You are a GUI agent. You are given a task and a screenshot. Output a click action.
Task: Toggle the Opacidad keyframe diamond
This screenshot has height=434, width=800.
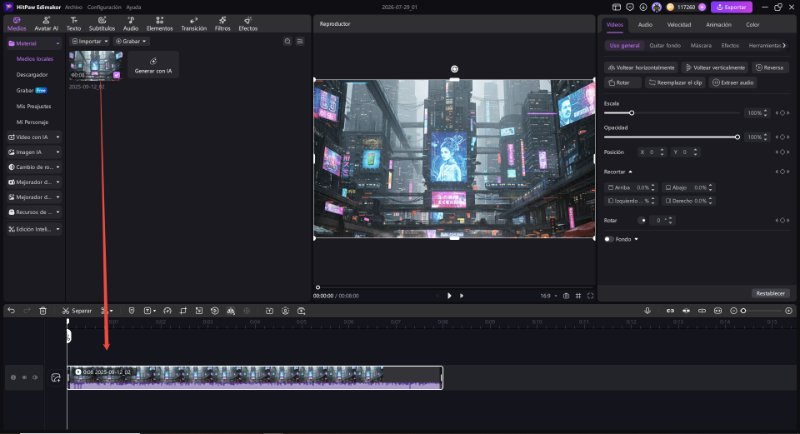click(782, 137)
